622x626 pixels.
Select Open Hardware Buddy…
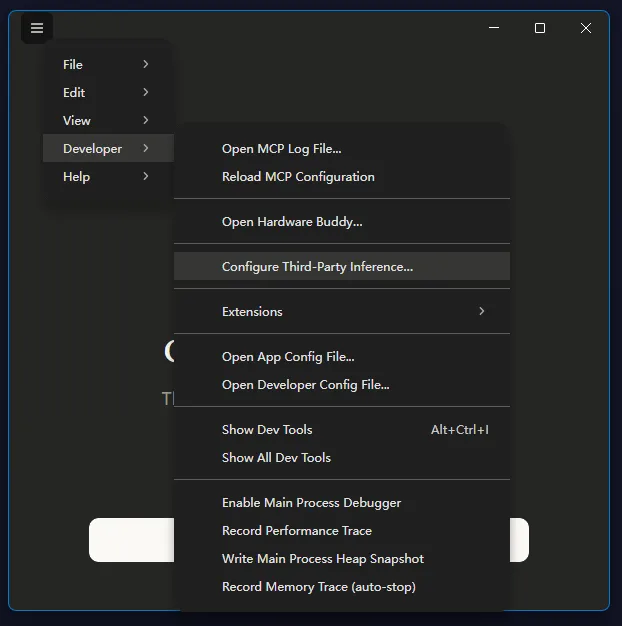(342, 222)
